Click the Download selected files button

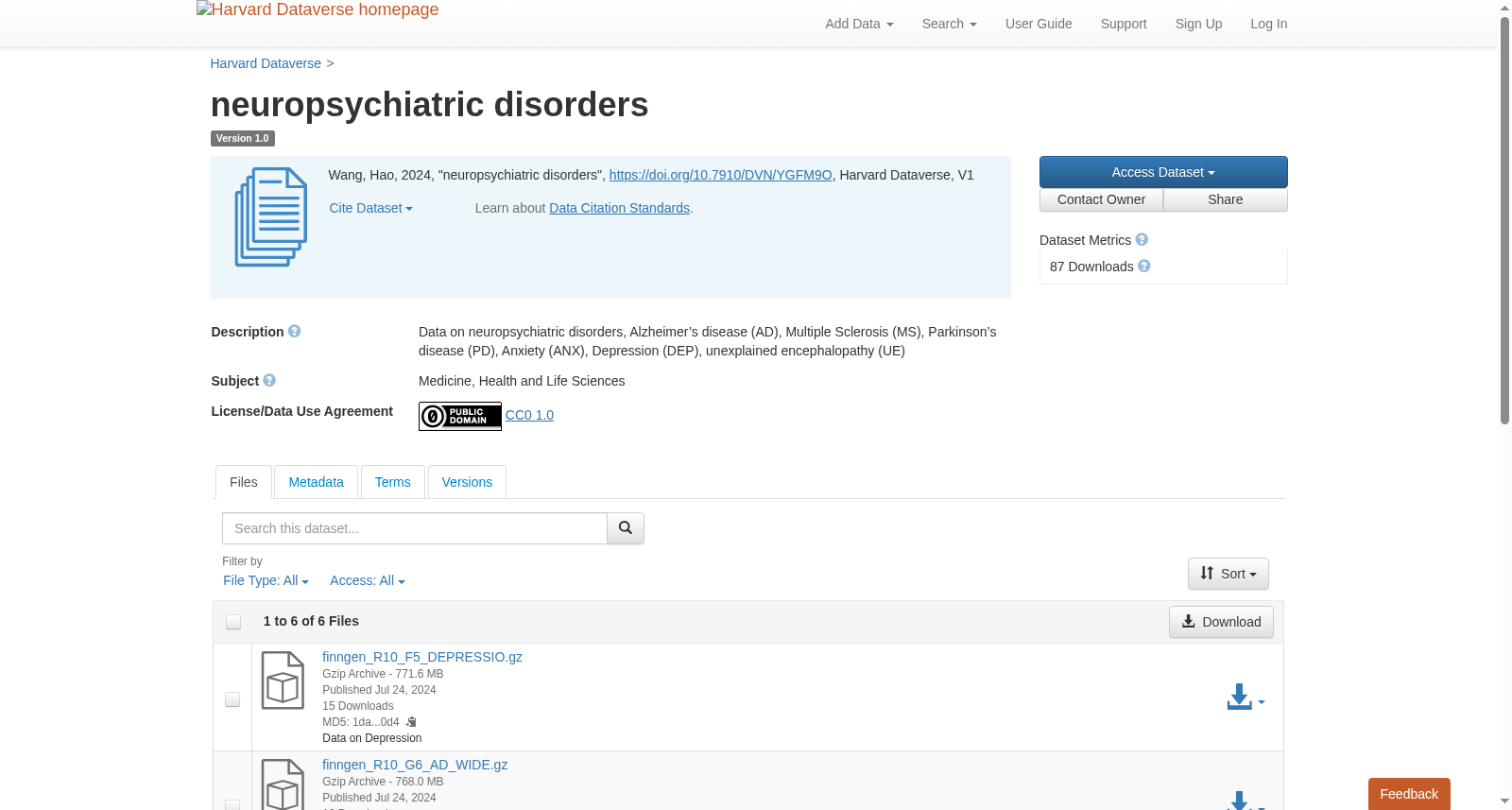1221,622
